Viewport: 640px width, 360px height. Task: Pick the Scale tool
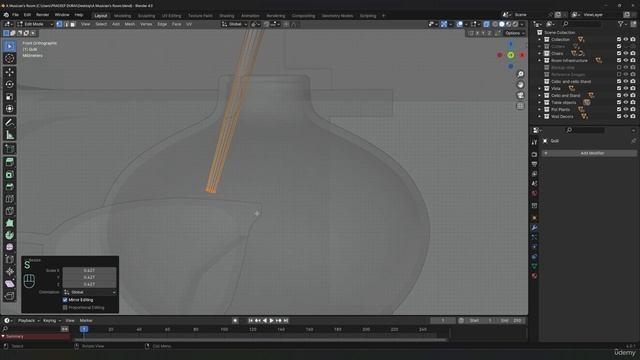pyautogui.click(x=9, y=97)
